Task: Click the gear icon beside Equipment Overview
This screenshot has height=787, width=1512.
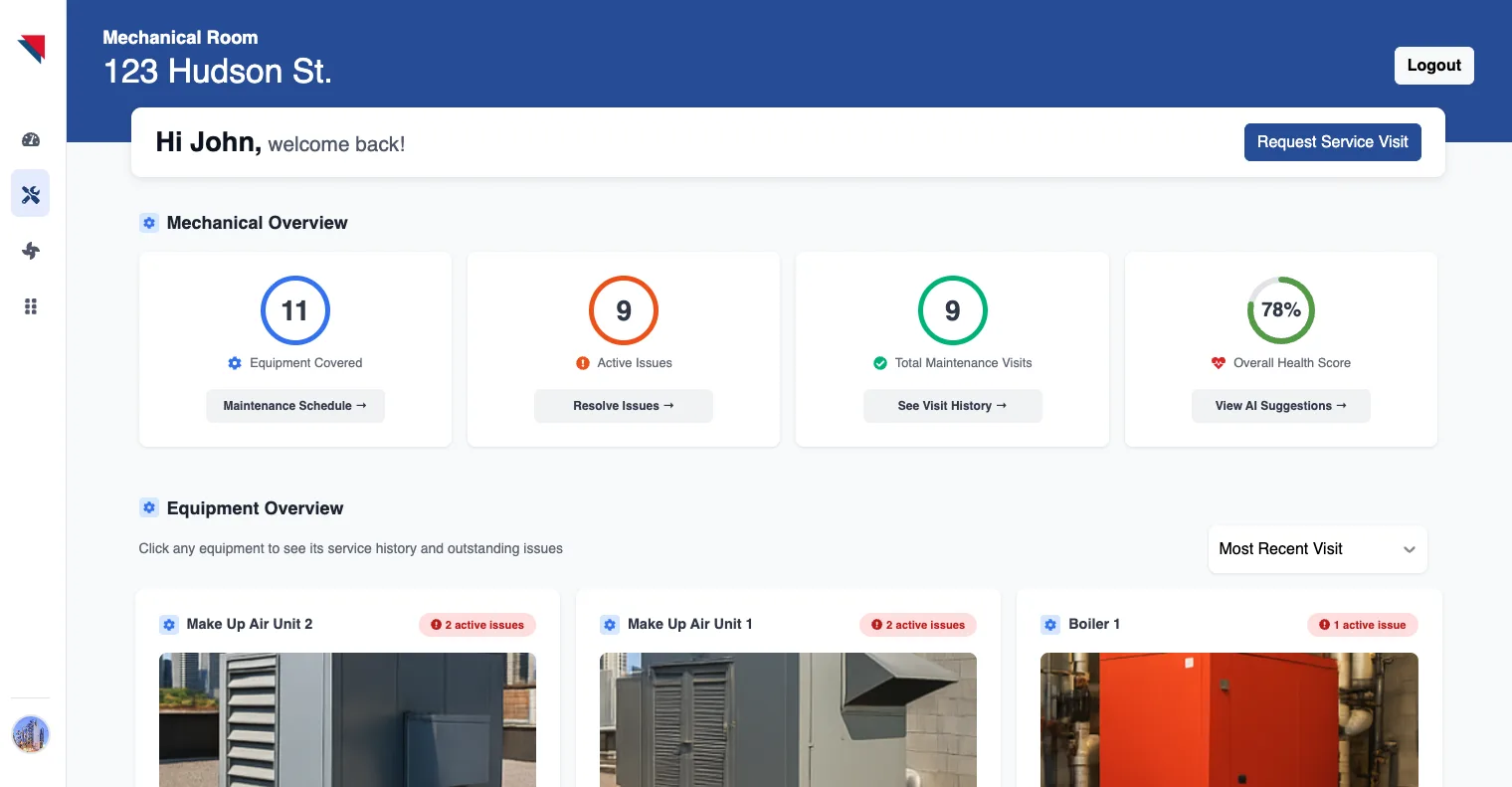Action: 149,507
